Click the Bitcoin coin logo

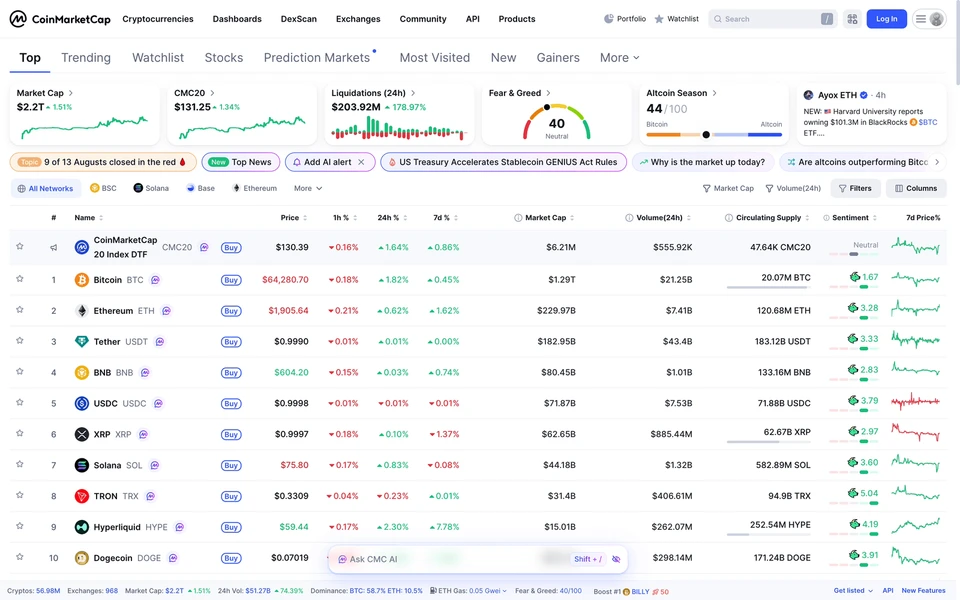click(81, 280)
